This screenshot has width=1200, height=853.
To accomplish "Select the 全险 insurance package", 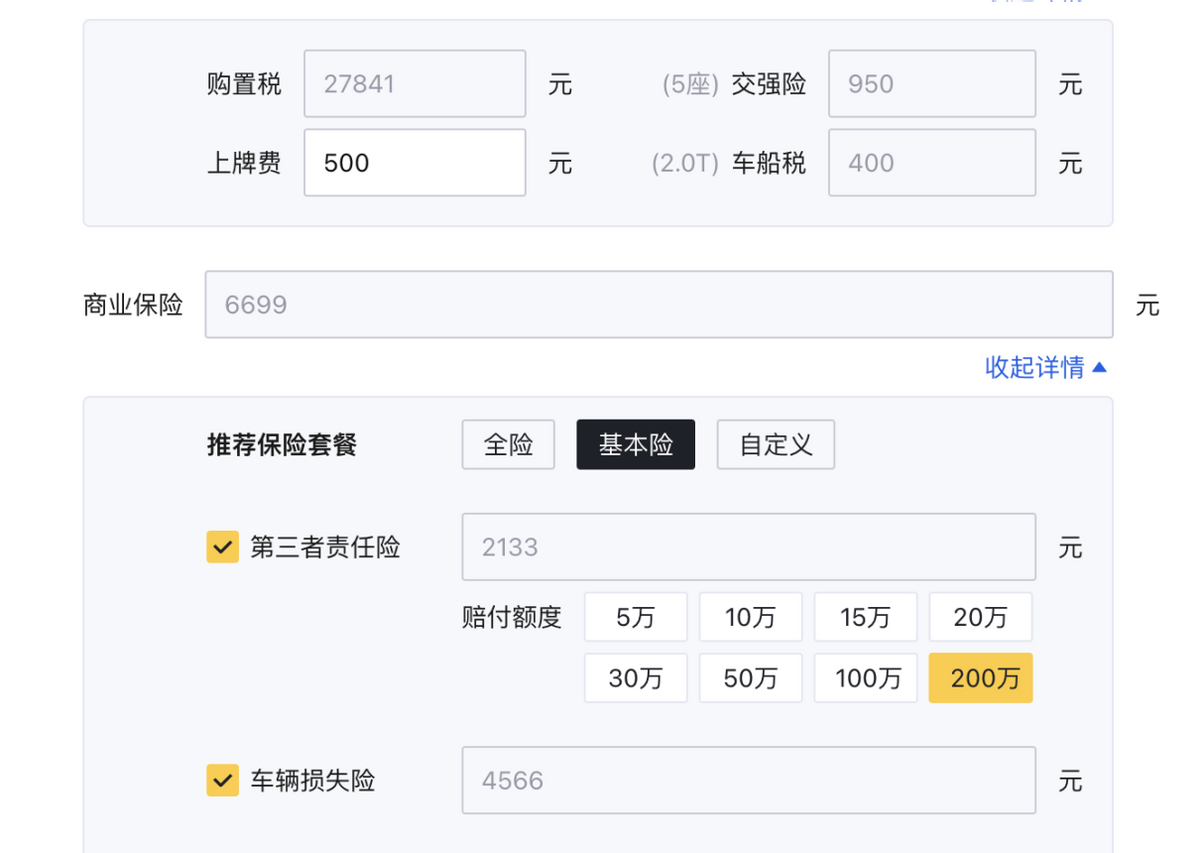I will [508, 445].
